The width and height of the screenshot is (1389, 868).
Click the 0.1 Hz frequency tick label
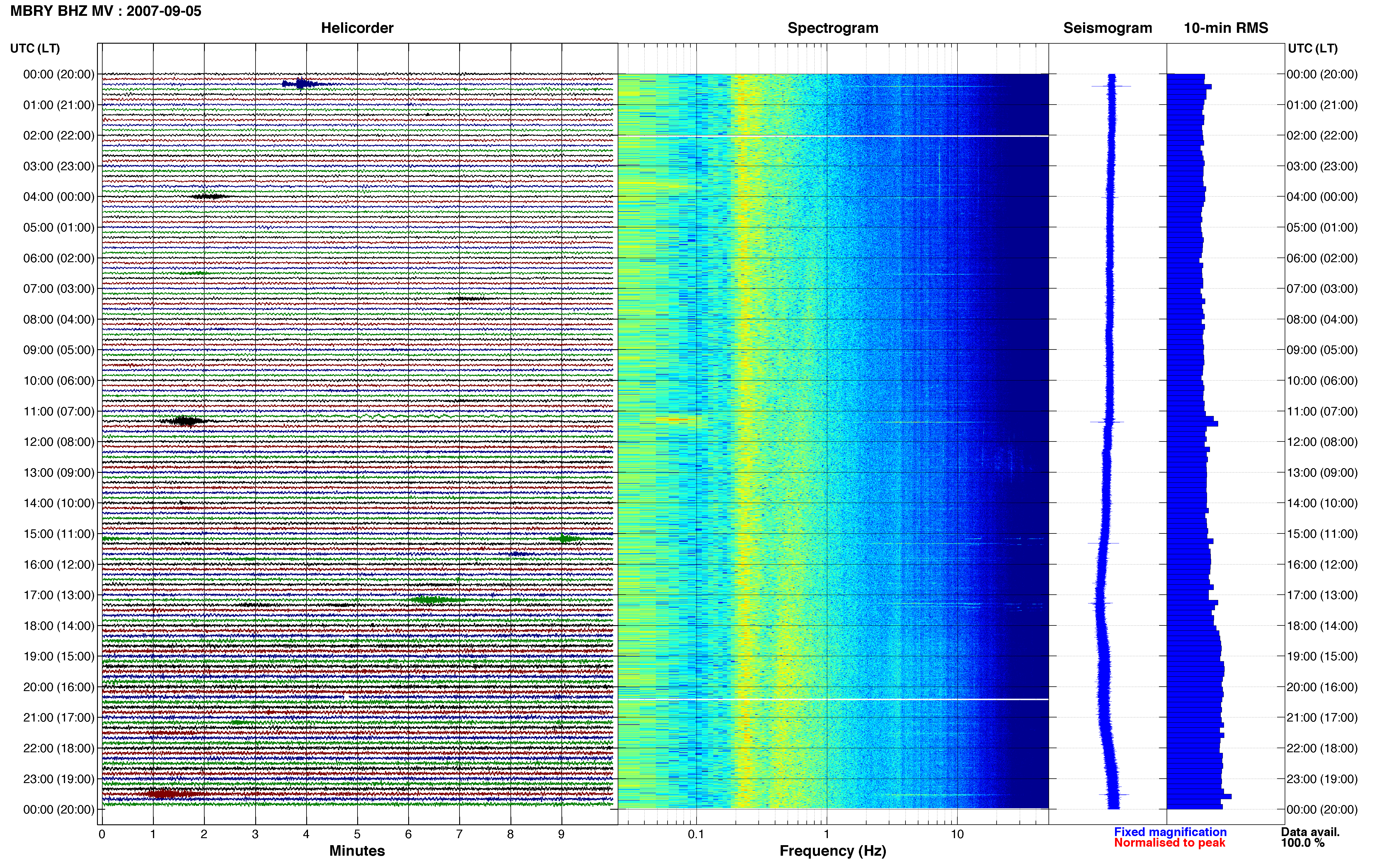coord(696,834)
